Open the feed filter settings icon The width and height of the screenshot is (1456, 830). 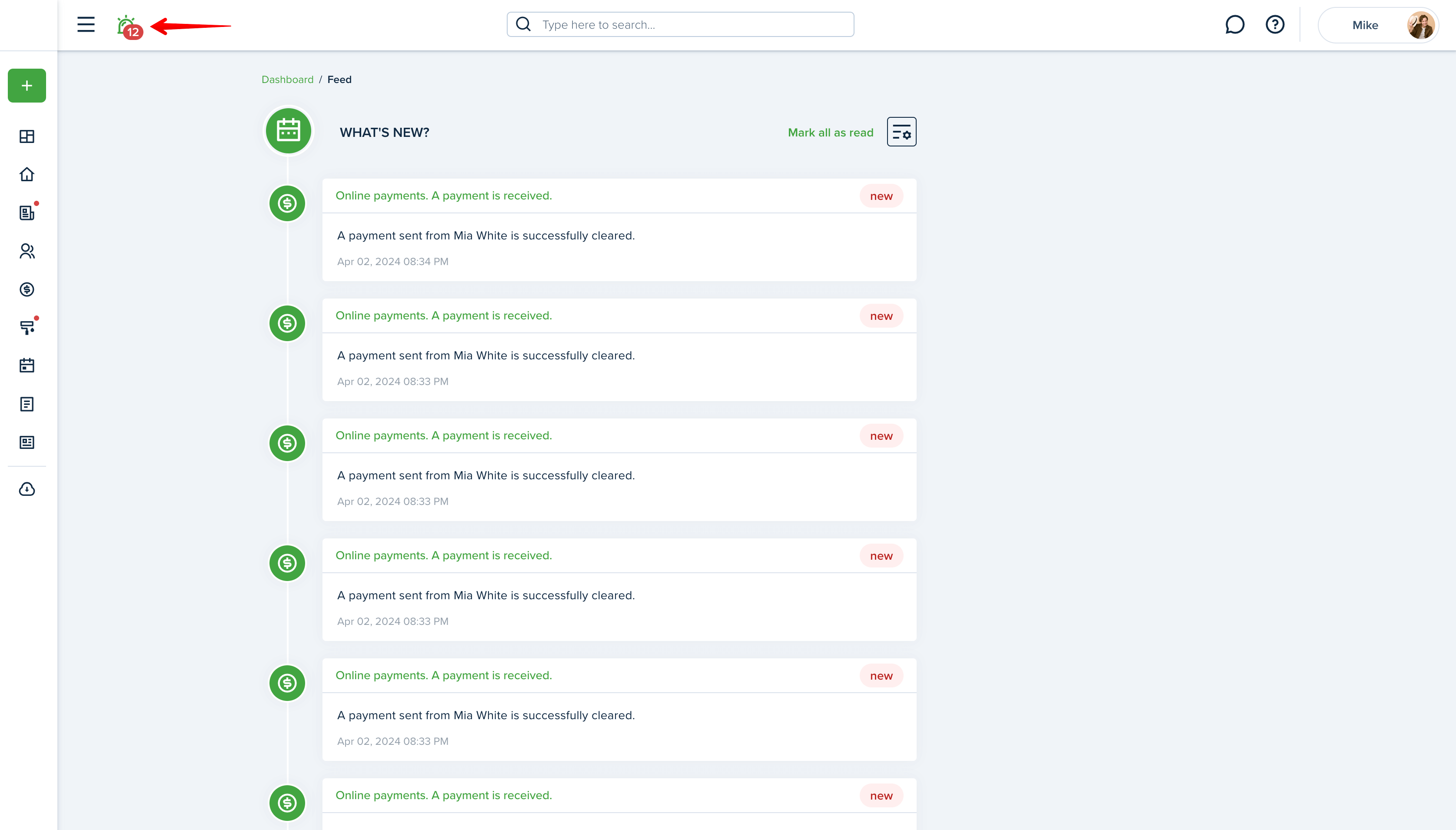(x=901, y=132)
